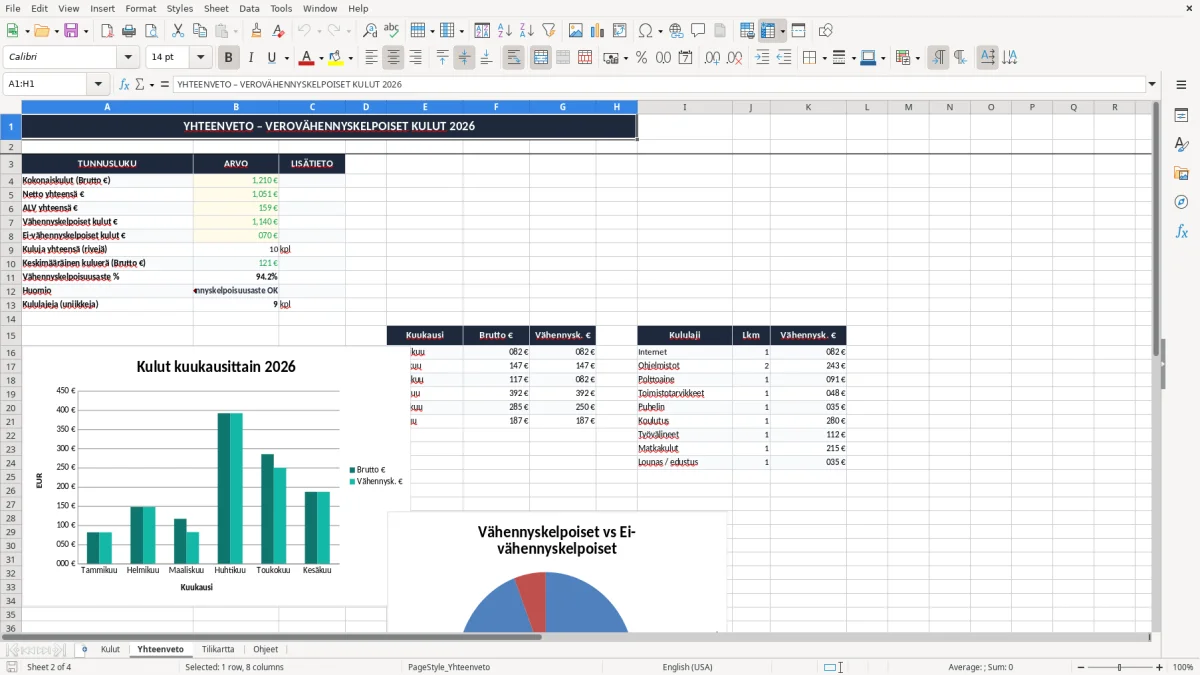Viewport: 1200px width, 675px height.
Task: Switch to the Kulut sheet tab
Action: (x=110, y=649)
